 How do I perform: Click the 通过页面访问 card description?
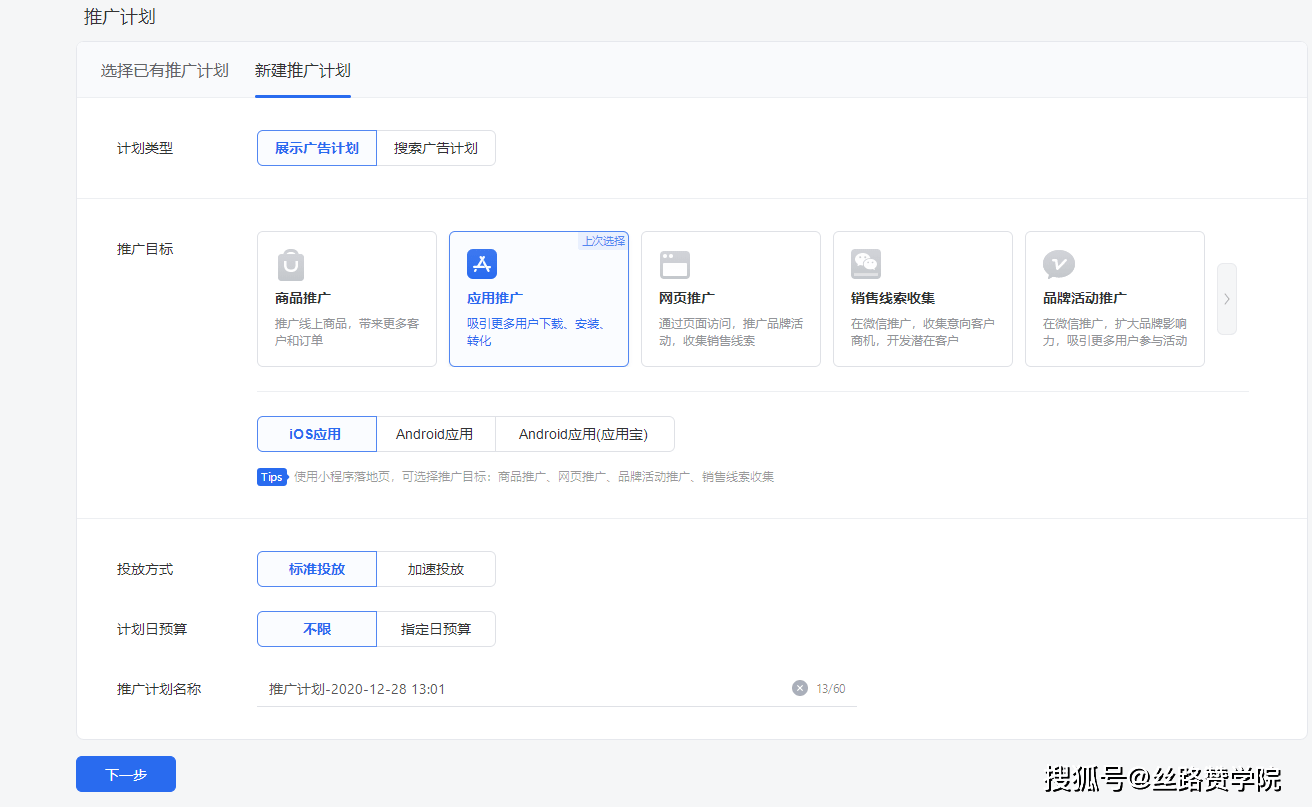[x=731, y=332]
